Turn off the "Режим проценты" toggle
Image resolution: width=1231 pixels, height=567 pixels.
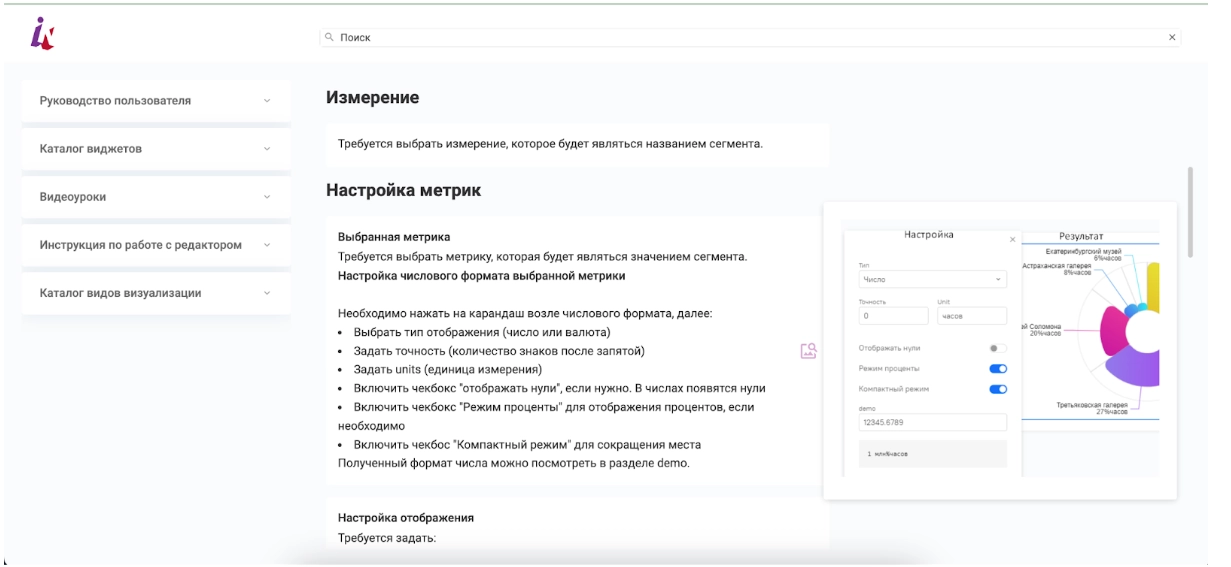click(997, 369)
